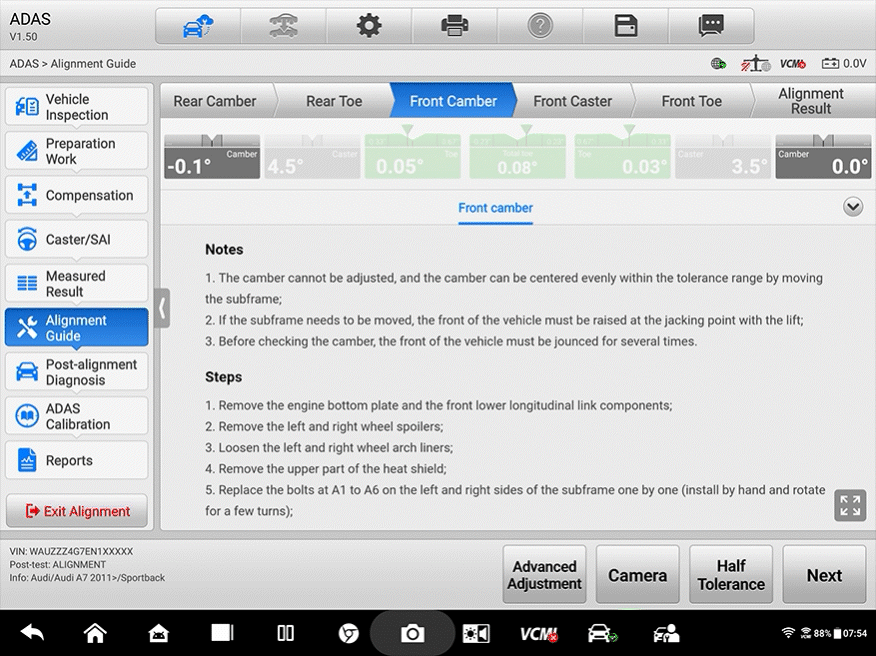Open the camera app in navigation bar

412,633
